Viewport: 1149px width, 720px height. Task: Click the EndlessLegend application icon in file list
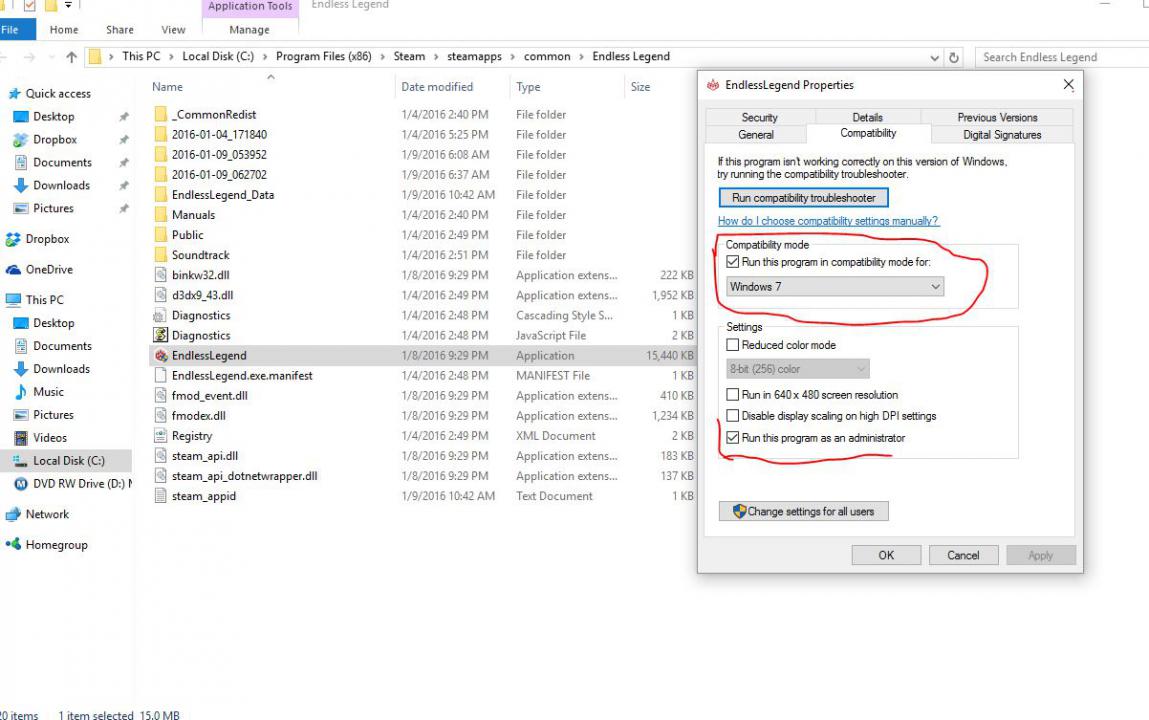click(x=161, y=356)
